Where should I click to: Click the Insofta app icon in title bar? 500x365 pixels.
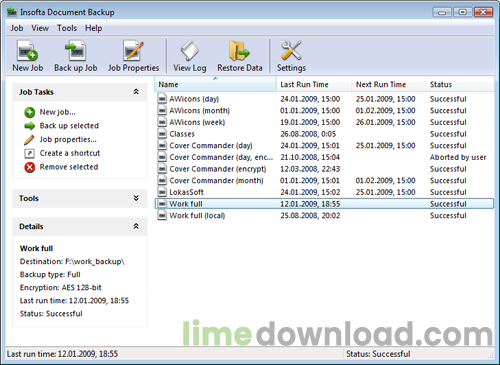pos(12,12)
